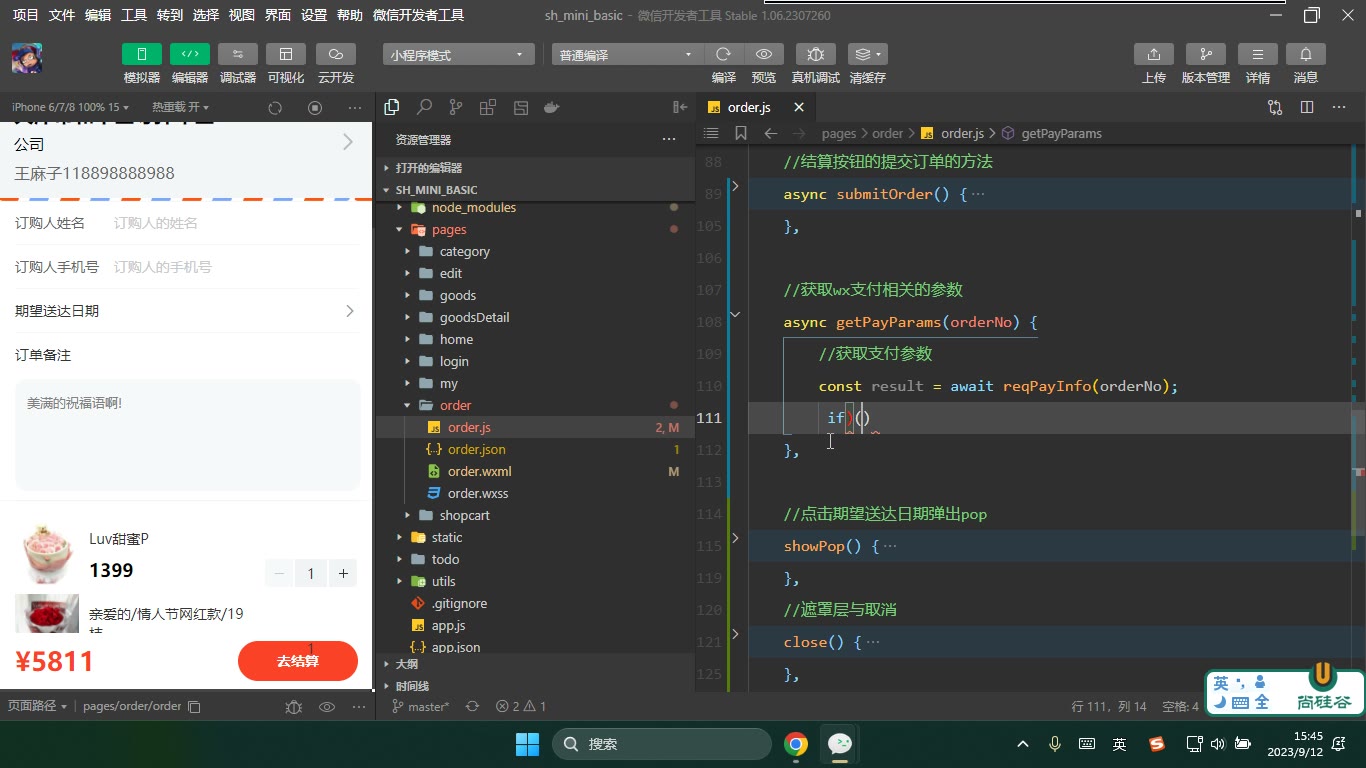This screenshot has height=768, width=1366.
Task: Click the split editor icon
Action: 1307,107
